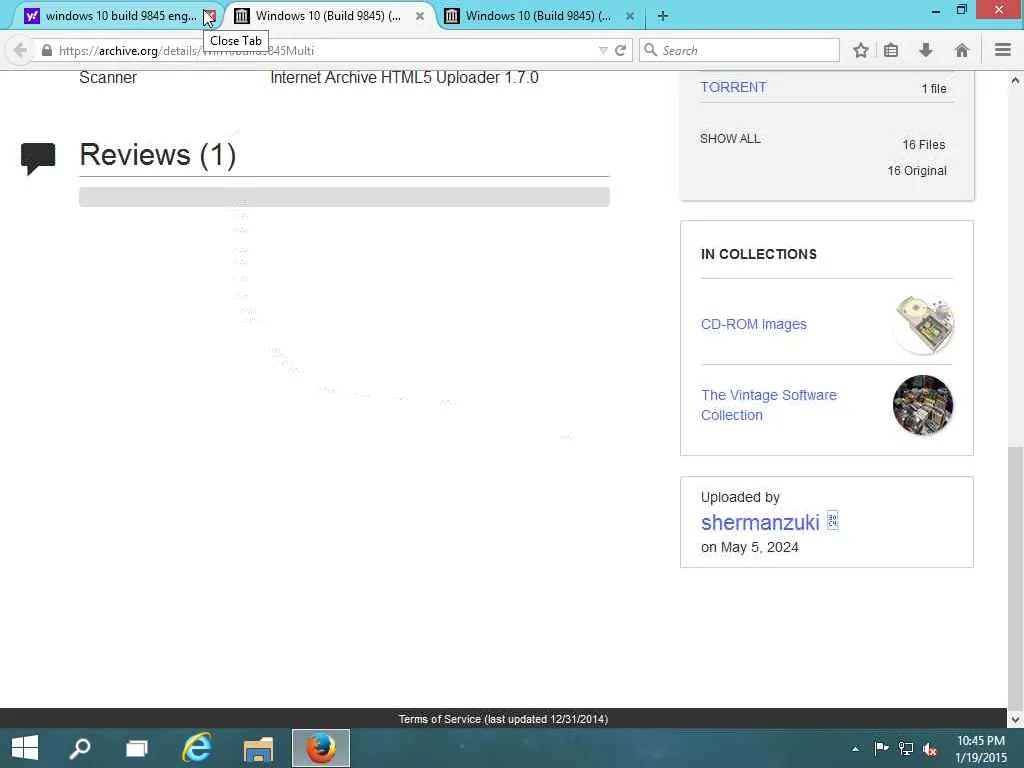Show hidden system tray icons
Image resolution: width=1024 pixels, height=768 pixels.
pyautogui.click(x=855, y=748)
